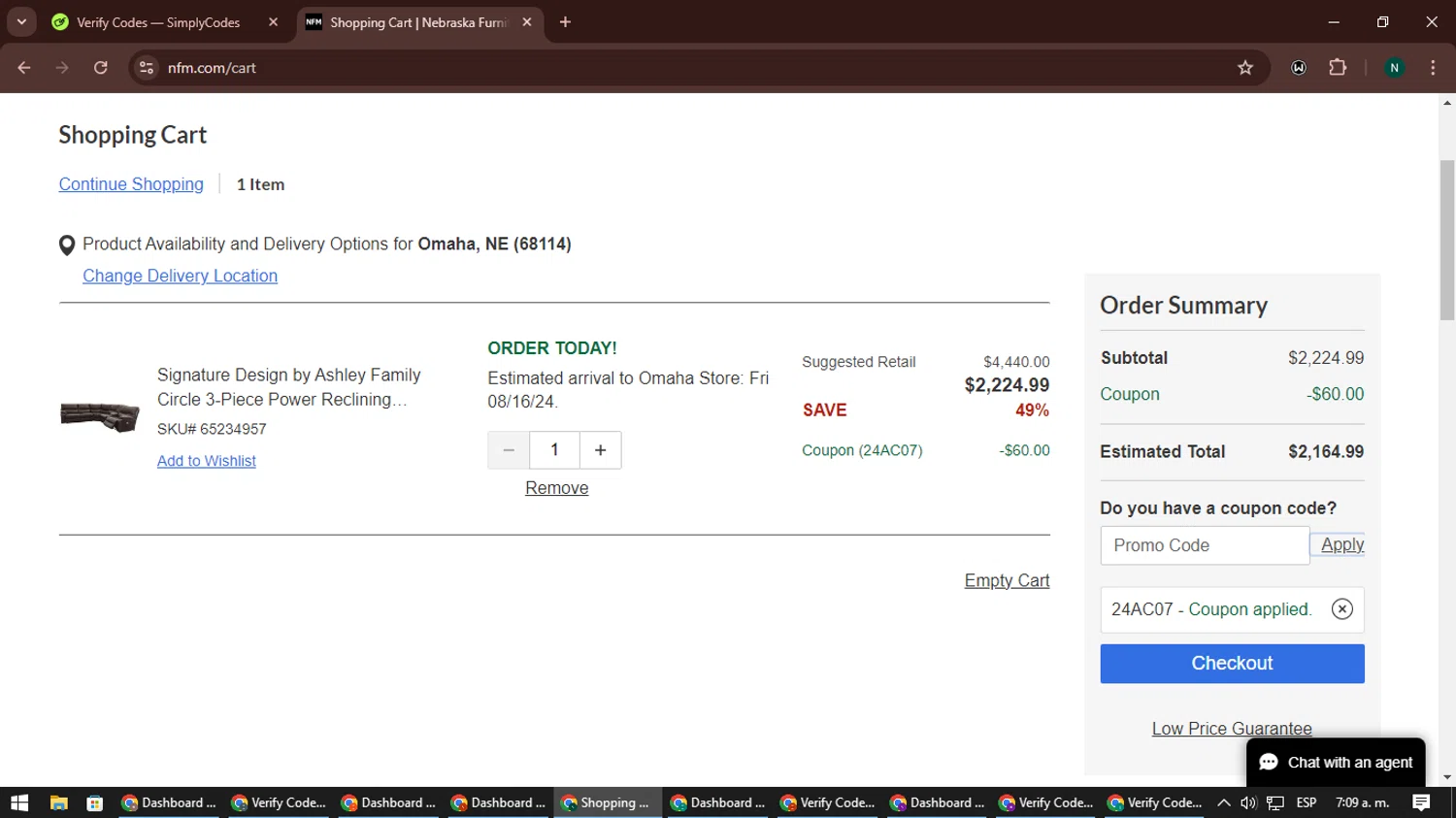
Task: Apply the promo code
Action: click(x=1341, y=545)
